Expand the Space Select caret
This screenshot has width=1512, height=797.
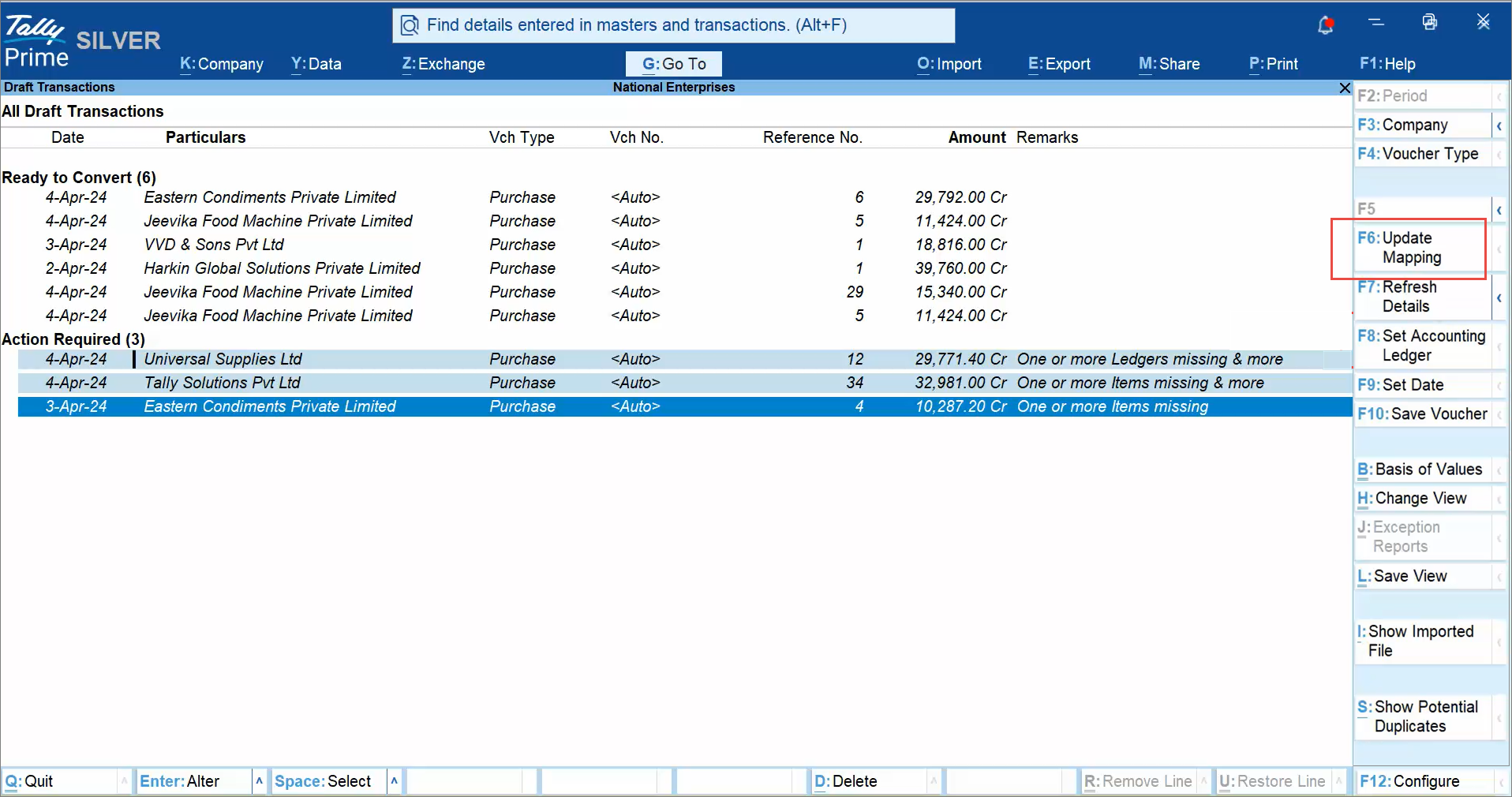[394, 781]
